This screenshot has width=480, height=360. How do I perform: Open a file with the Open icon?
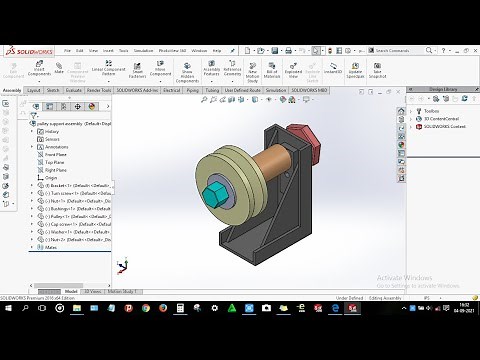(x=261, y=51)
